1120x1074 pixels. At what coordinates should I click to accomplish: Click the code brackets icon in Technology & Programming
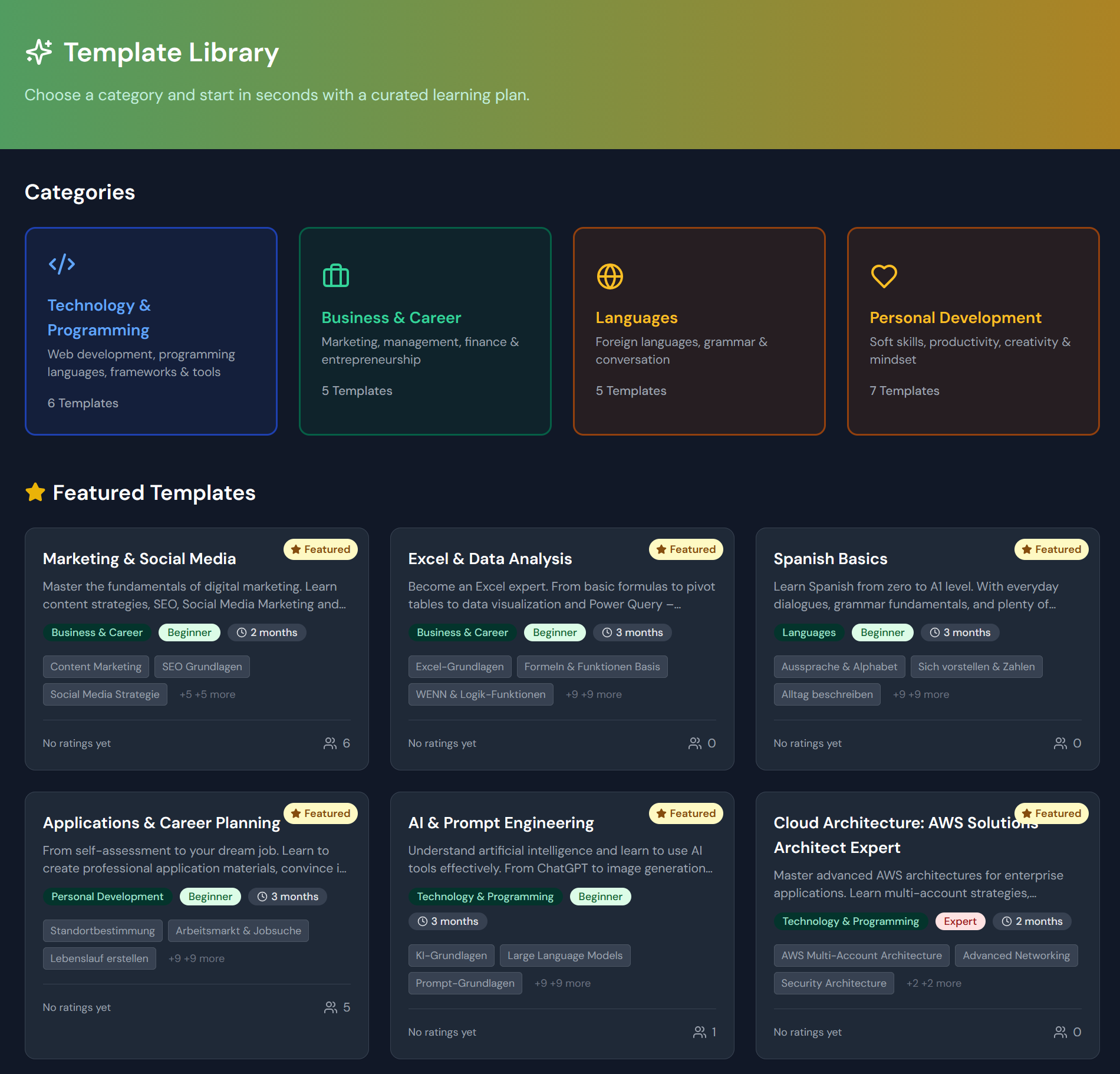tap(61, 263)
